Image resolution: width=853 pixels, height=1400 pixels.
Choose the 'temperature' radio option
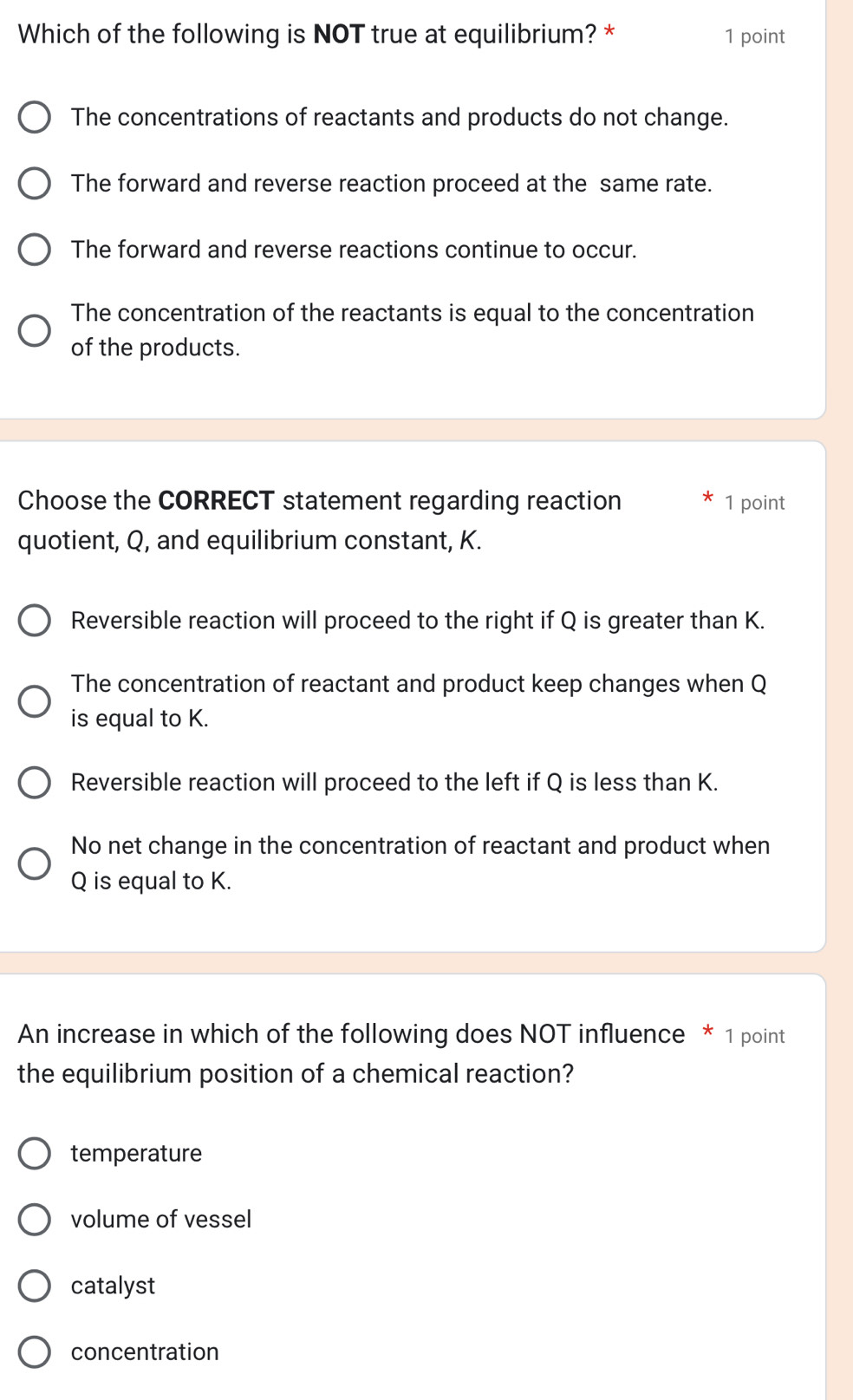[35, 1154]
